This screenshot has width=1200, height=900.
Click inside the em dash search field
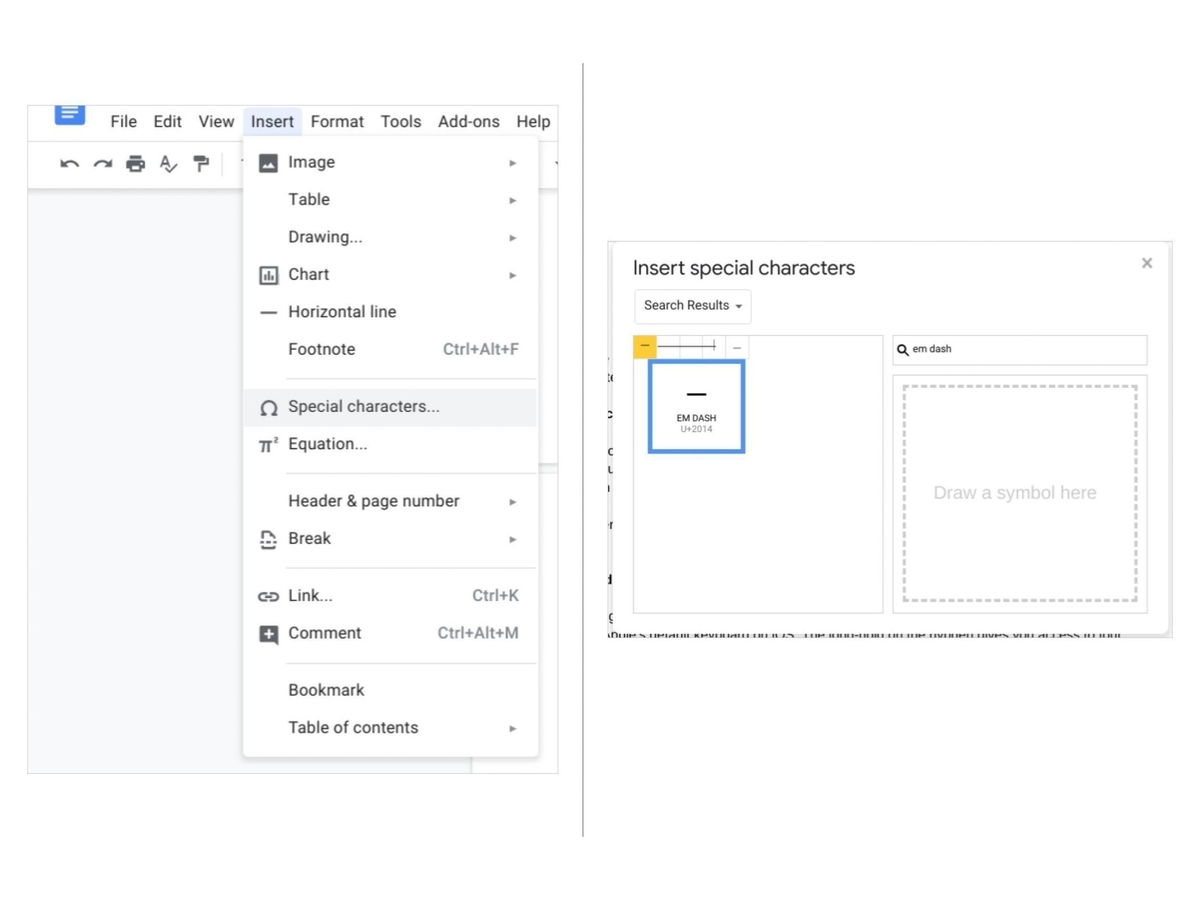tap(1018, 349)
